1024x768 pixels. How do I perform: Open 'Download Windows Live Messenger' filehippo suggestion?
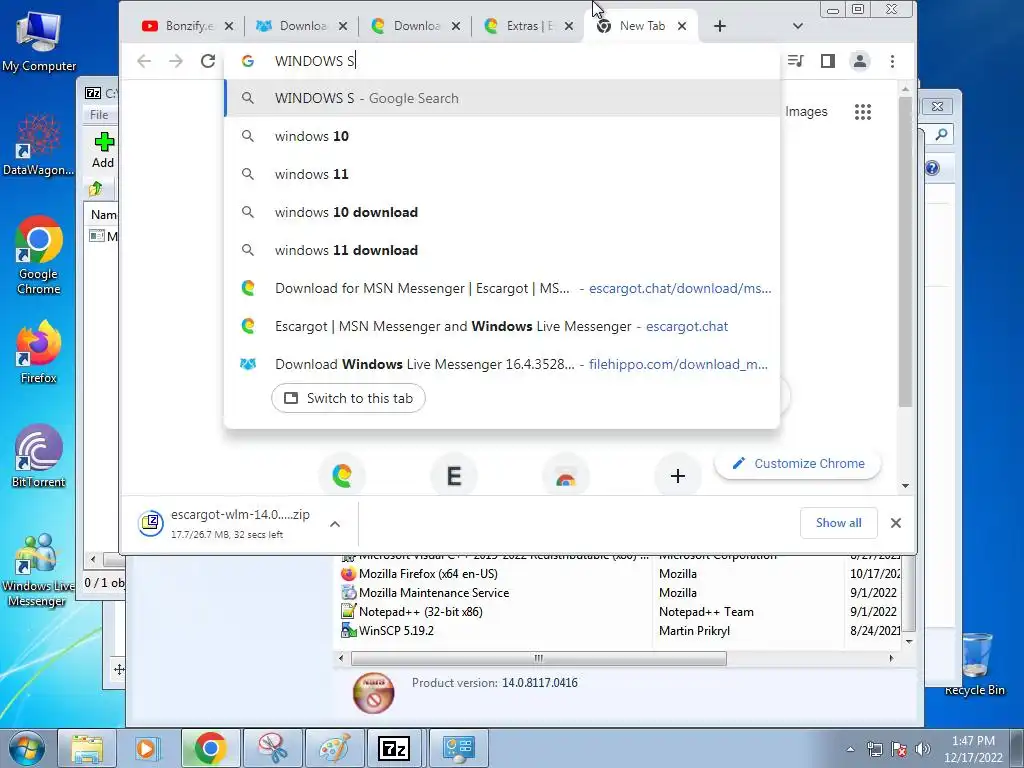pos(502,364)
